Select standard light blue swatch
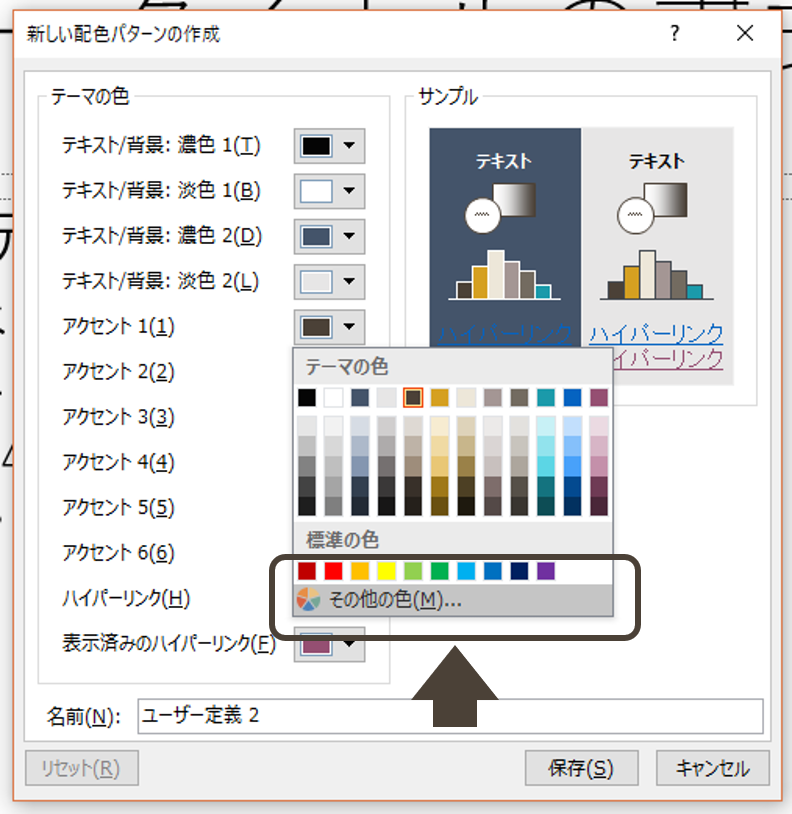The width and height of the screenshot is (792, 814). click(x=466, y=571)
